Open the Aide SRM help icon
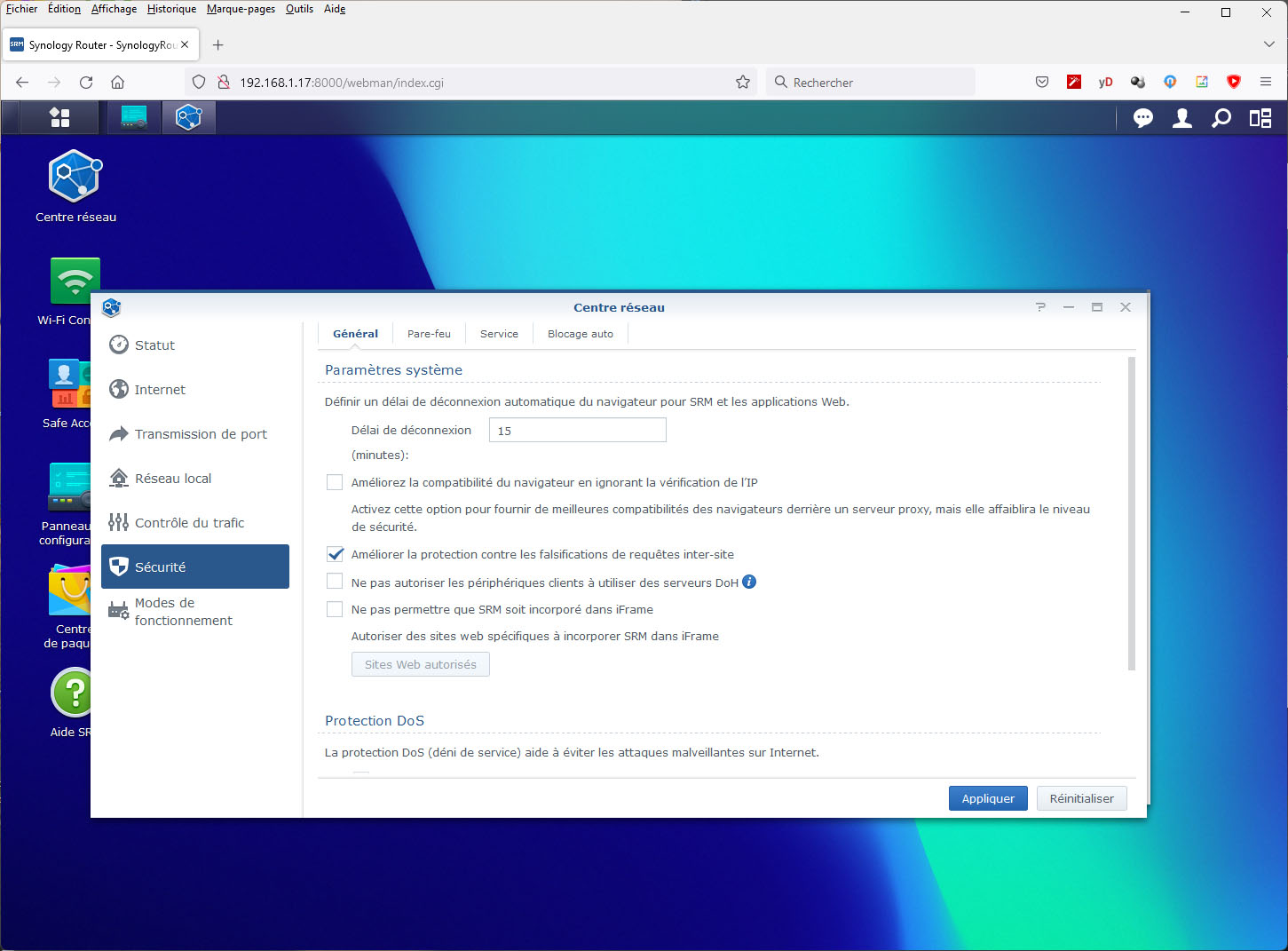This screenshot has width=1288, height=951. [73, 693]
